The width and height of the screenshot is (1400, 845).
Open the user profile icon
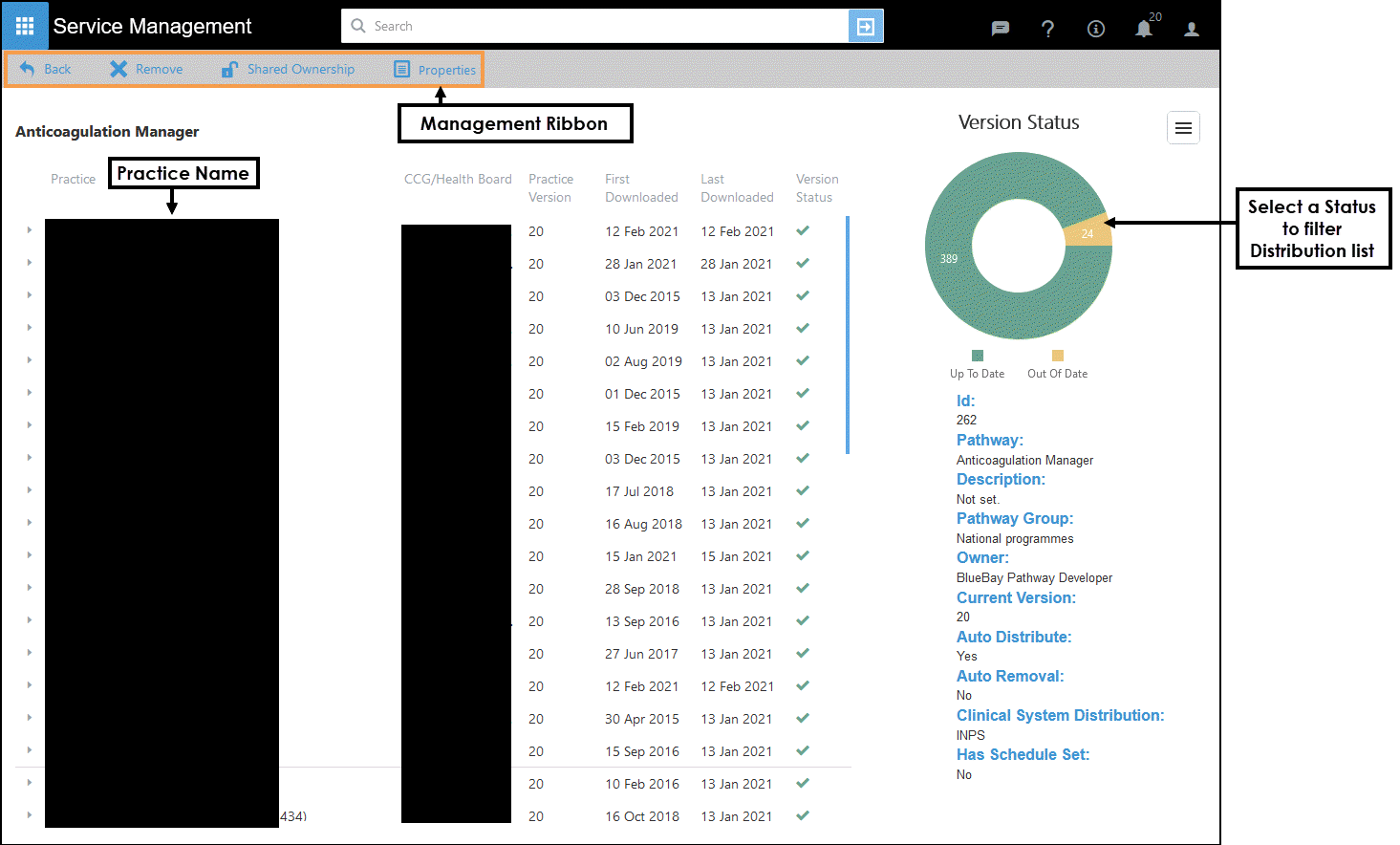click(x=1192, y=29)
